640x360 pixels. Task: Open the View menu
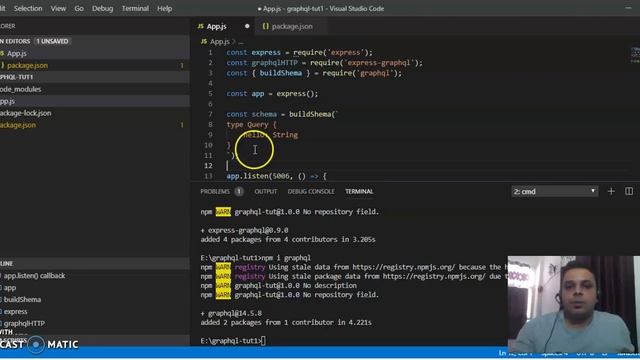pyautogui.click(x=58, y=8)
